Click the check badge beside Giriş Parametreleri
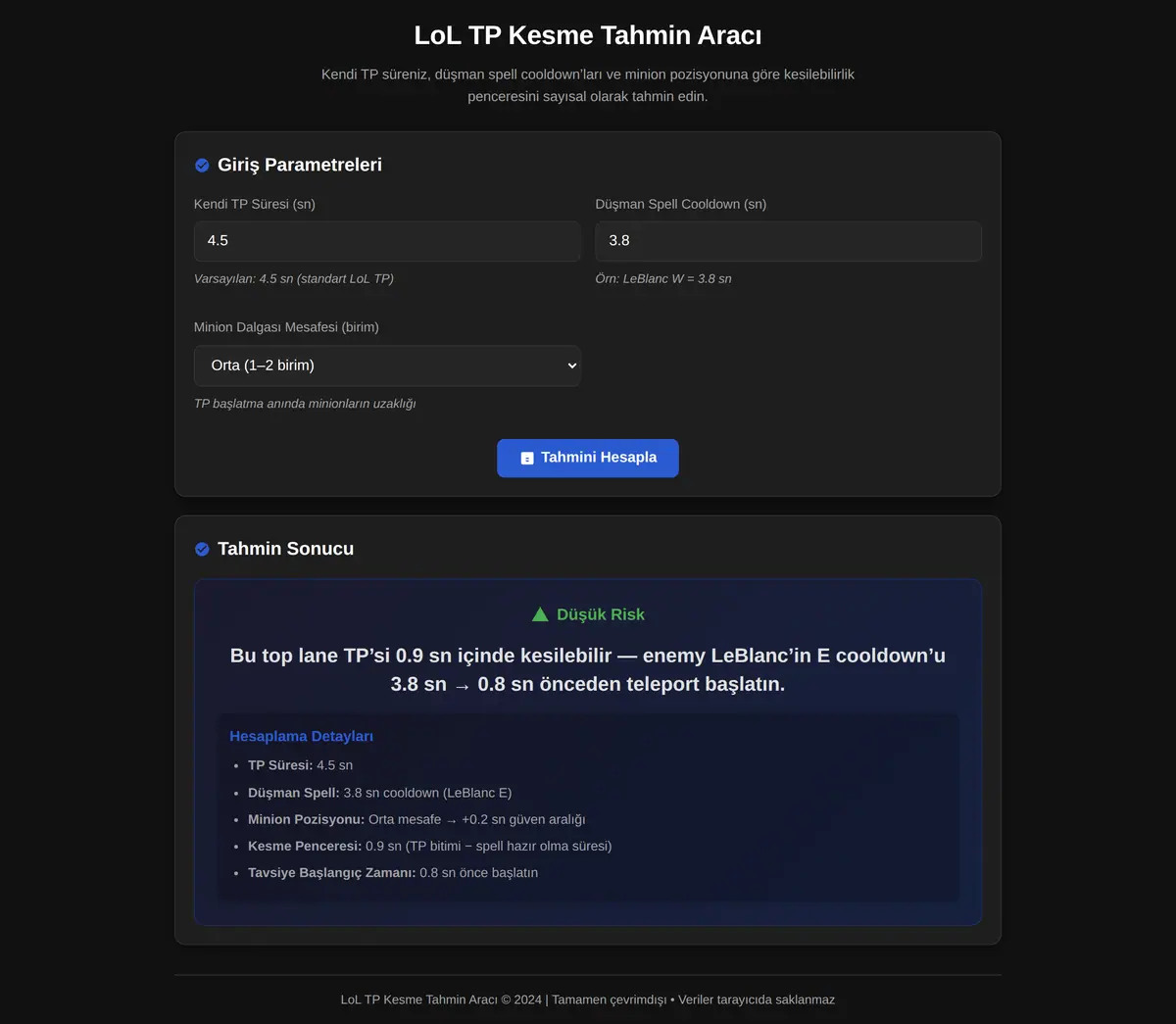The height and width of the screenshot is (1024, 1176). 202,166
